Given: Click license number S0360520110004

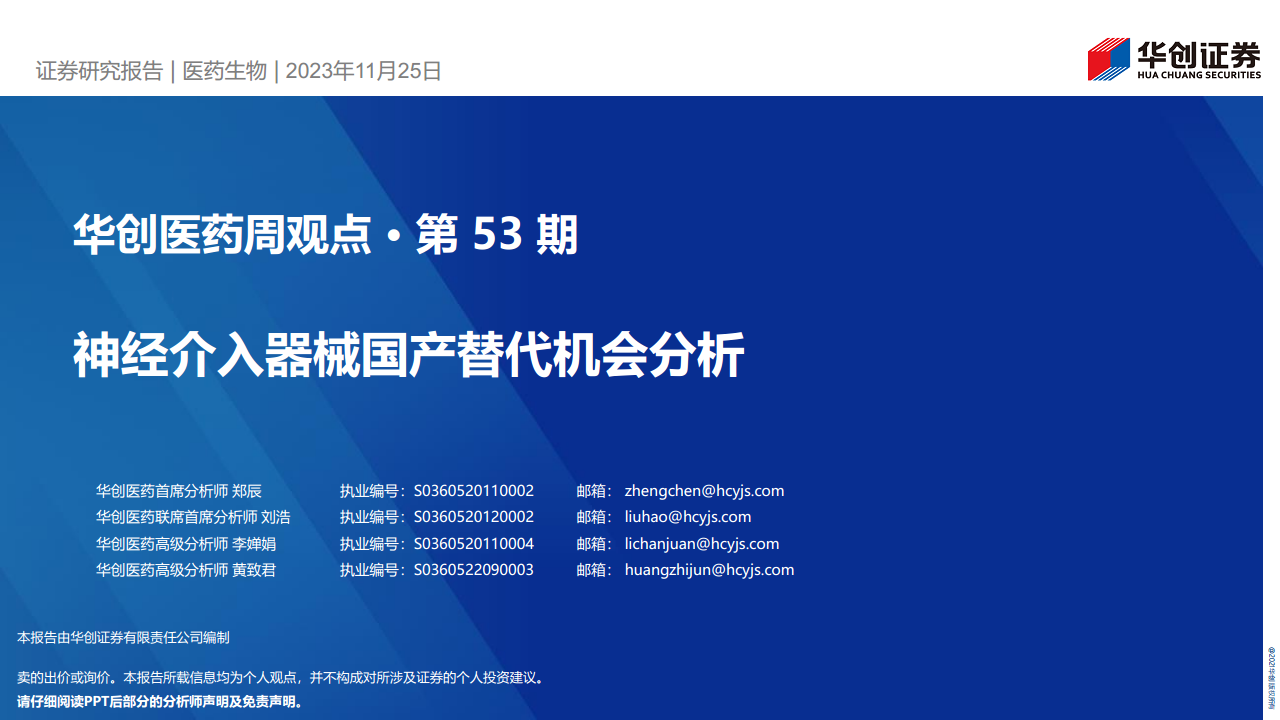Looking at the screenshot, I should (x=474, y=544).
